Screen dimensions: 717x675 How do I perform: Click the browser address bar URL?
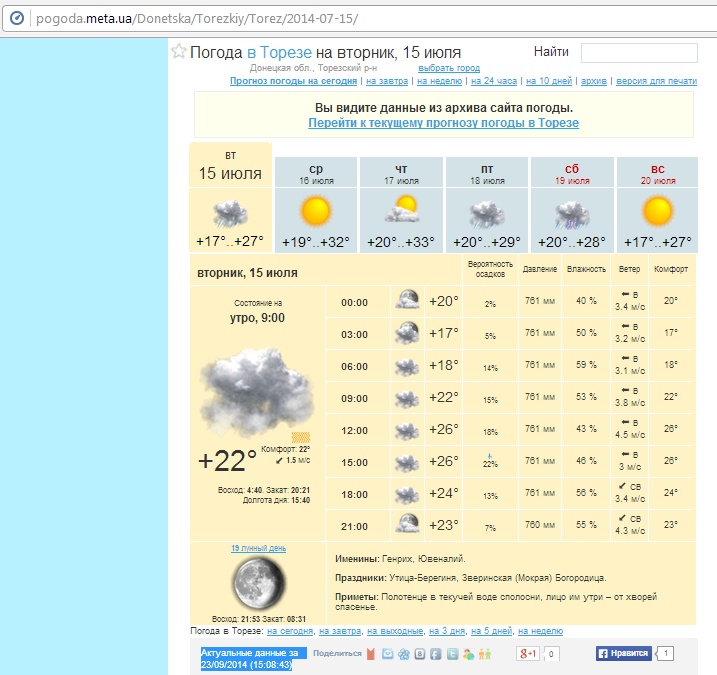pos(197,19)
